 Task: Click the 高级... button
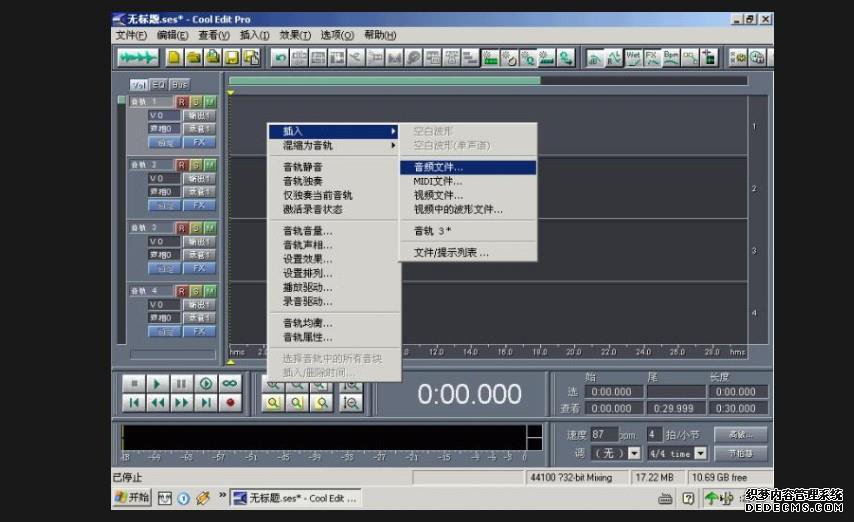(741, 434)
